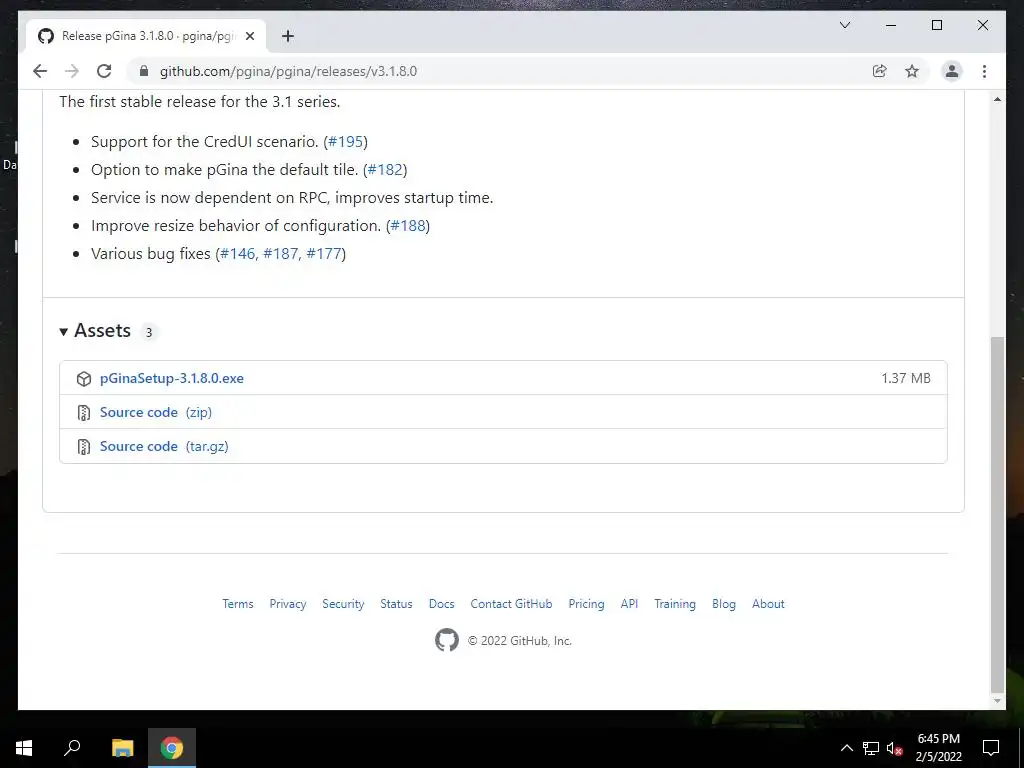Click the GitHub Octocat footer logo
This screenshot has height=768, width=1024.
coord(447,640)
